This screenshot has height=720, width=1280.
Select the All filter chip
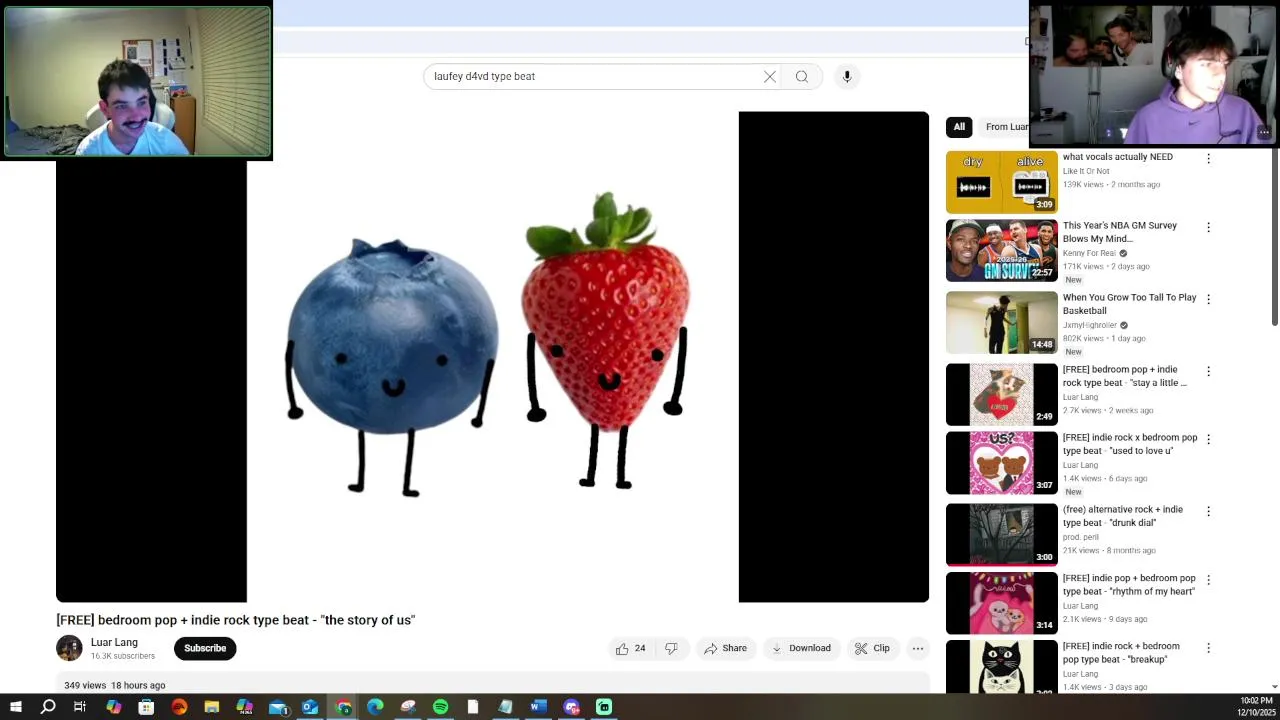click(959, 127)
